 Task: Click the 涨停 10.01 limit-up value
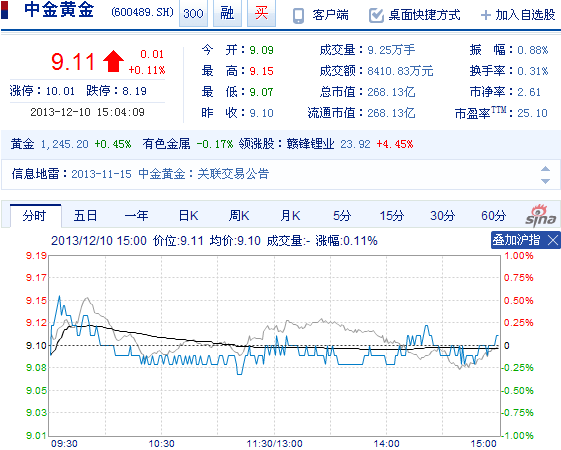[60, 91]
